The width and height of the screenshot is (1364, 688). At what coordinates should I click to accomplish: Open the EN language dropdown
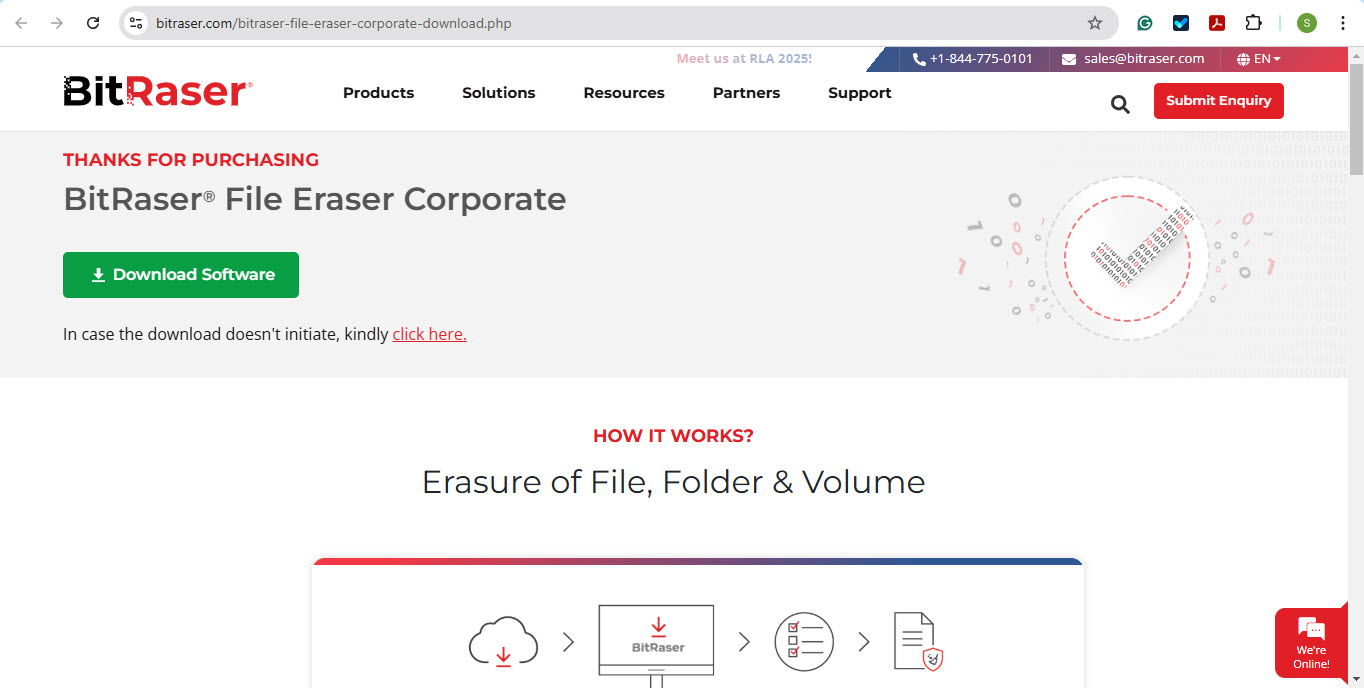point(1259,59)
